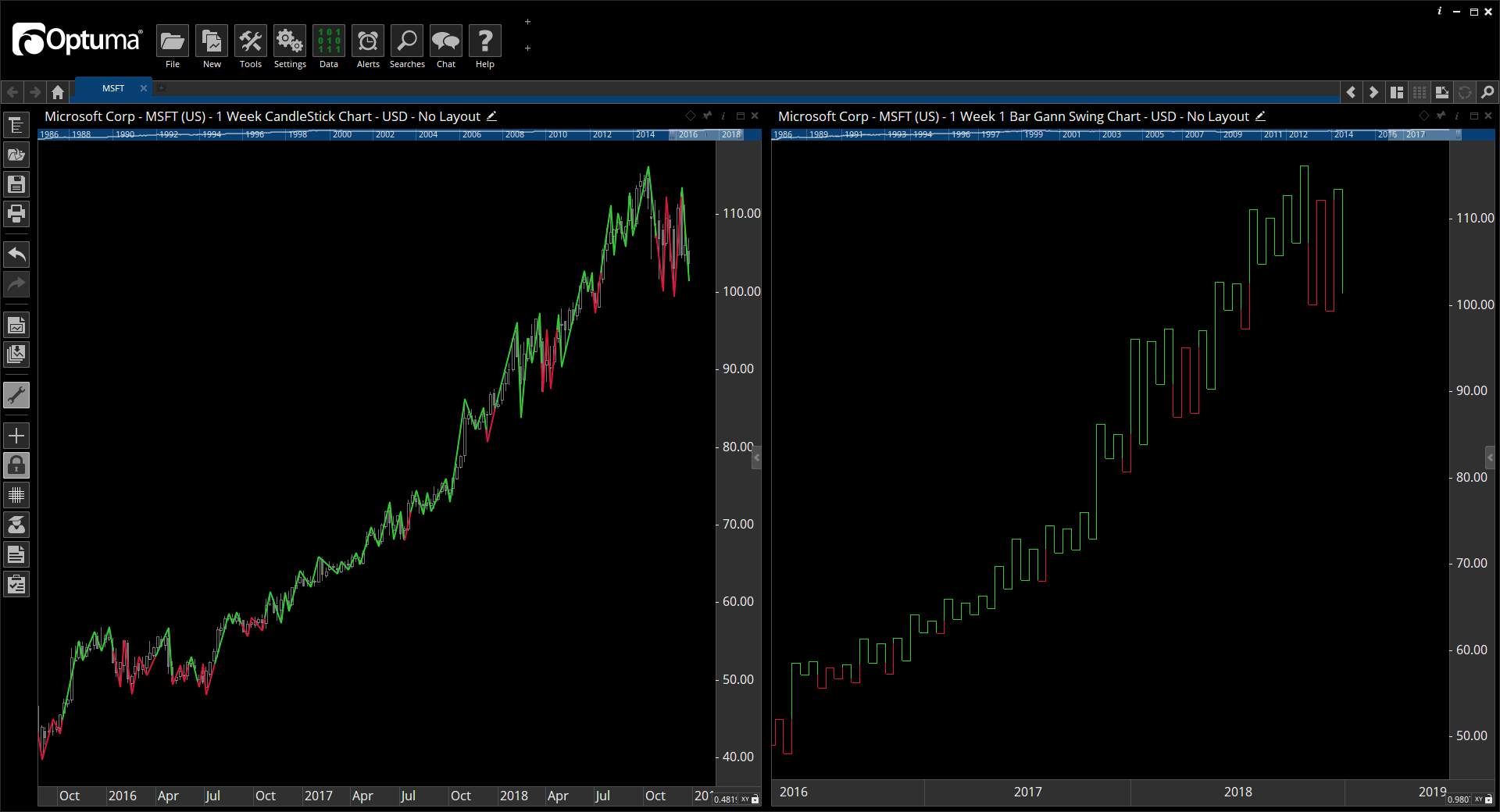Switch to the MSFT workbook tab
The width and height of the screenshot is (1500, 812).
pos(113,88)
